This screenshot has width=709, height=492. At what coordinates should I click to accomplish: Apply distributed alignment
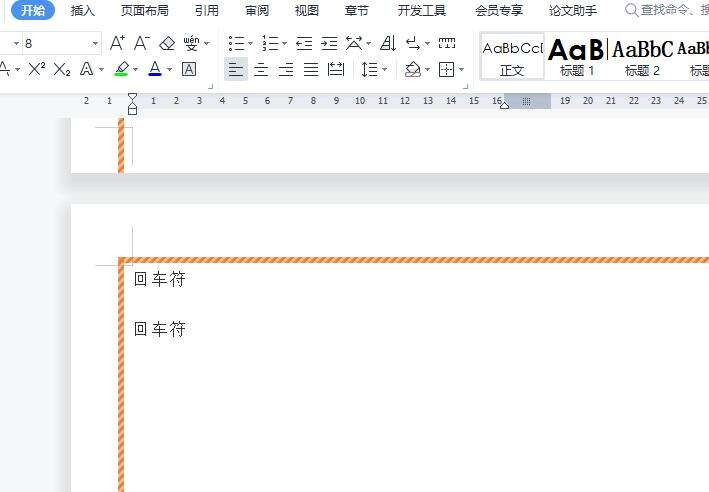point(336,69)
